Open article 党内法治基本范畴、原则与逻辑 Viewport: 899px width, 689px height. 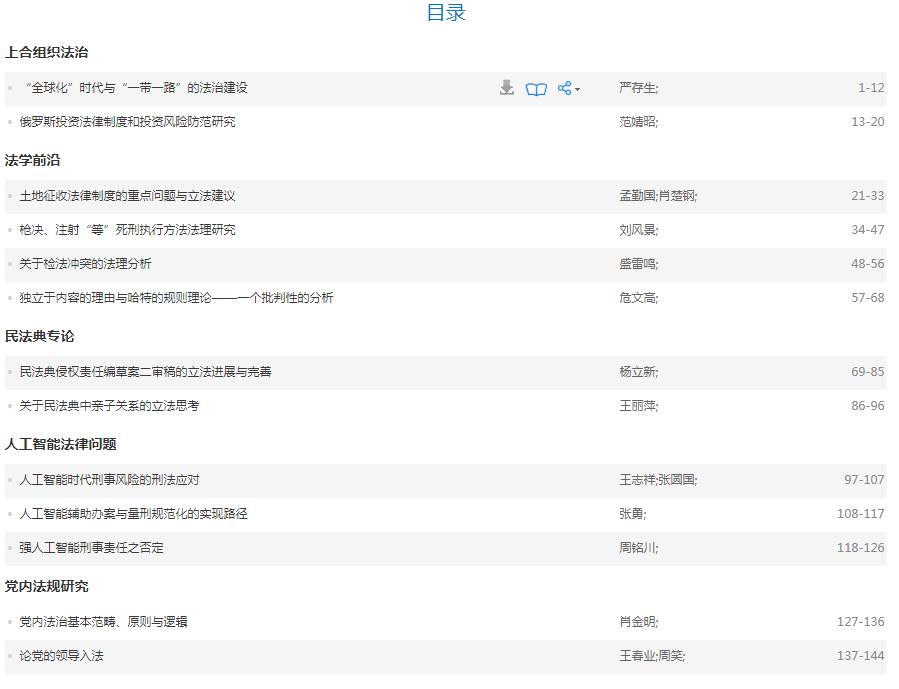[x=103, y=622]
